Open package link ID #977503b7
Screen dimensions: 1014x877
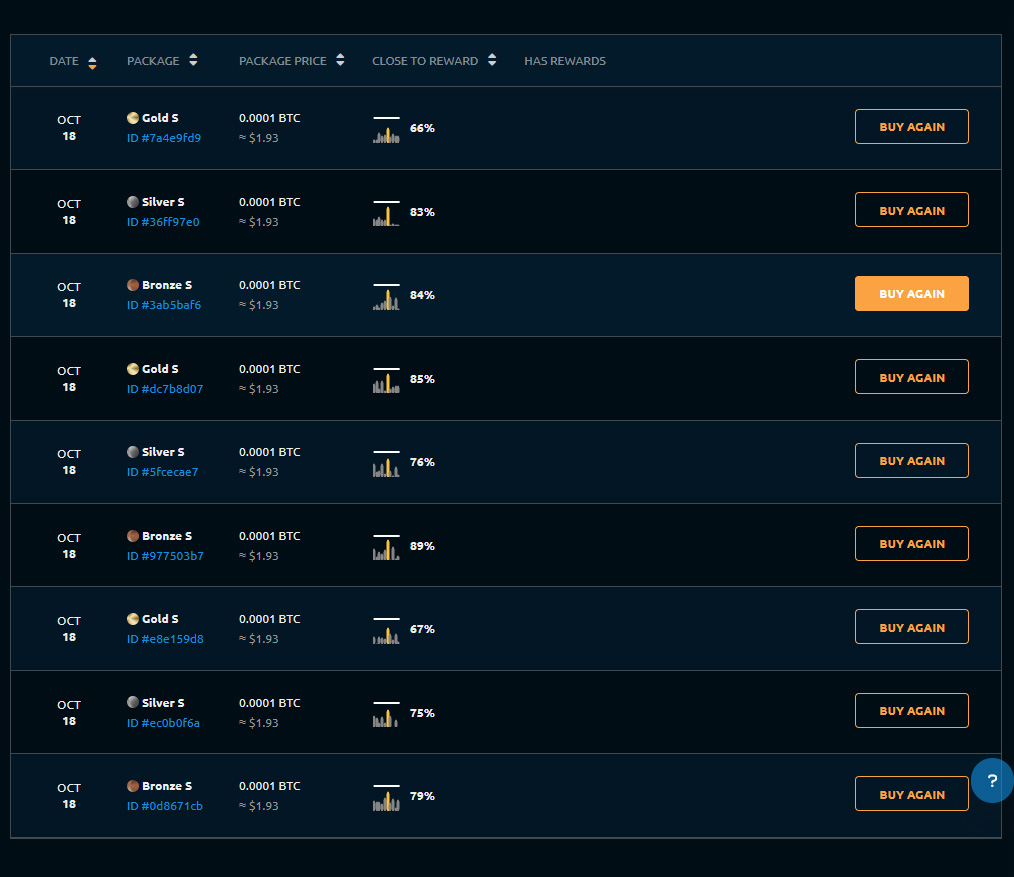point(165,556)
